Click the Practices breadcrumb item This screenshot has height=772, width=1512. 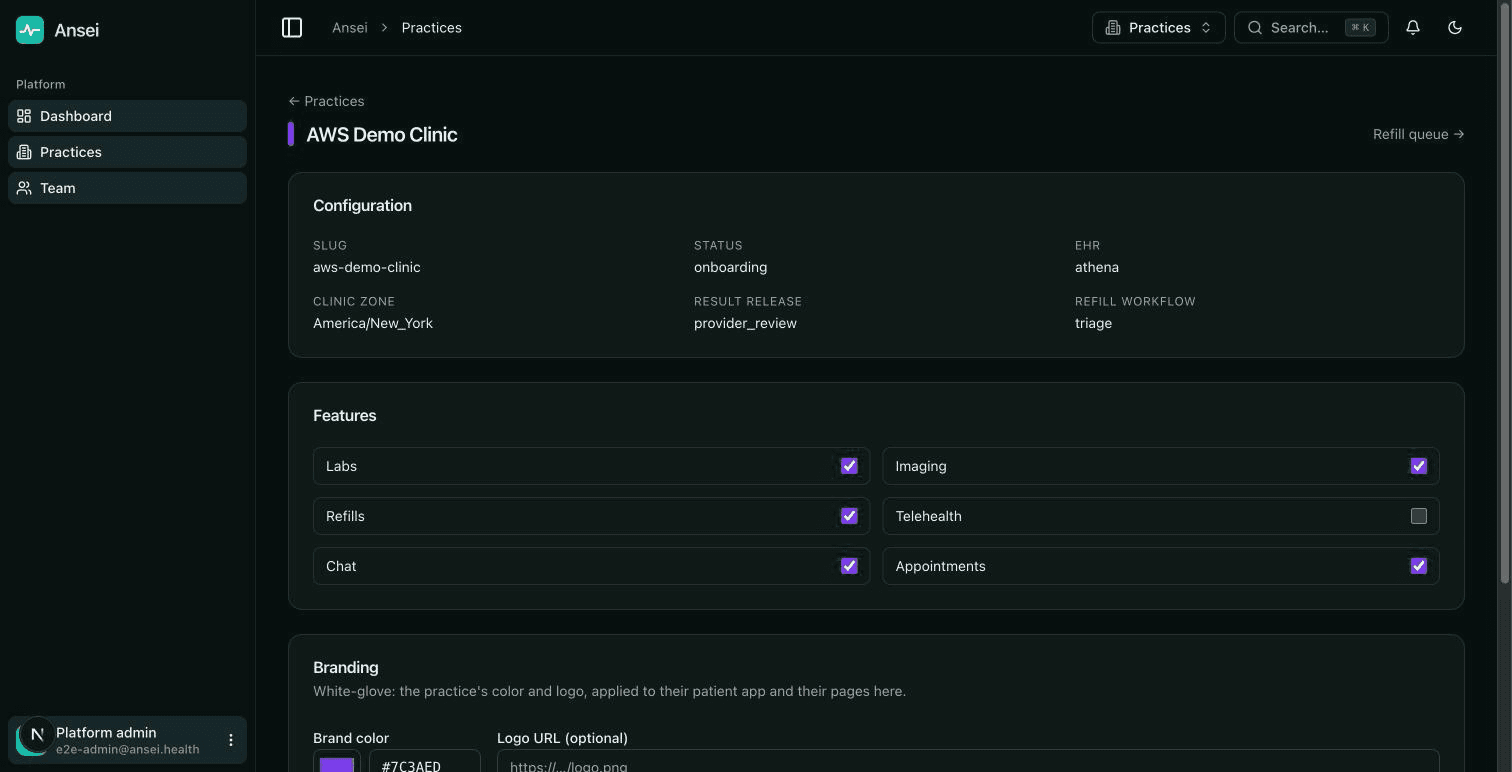pyautogui.click(x=432, y=28)
